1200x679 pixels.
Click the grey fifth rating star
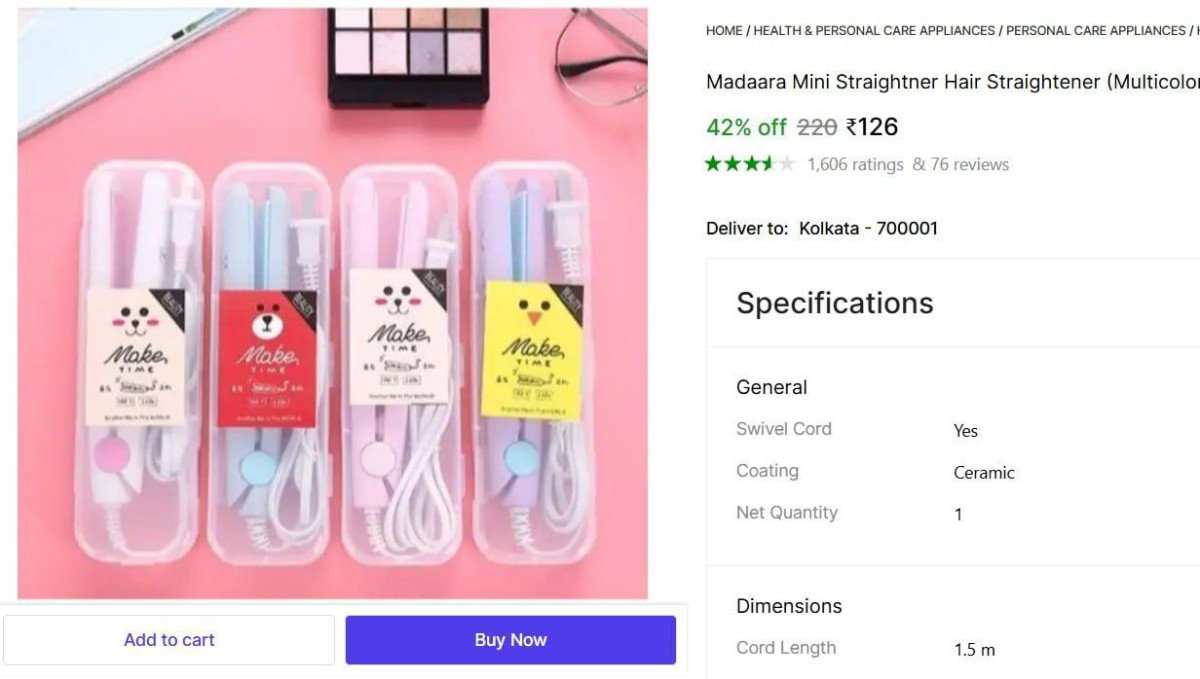click(787, 164)
